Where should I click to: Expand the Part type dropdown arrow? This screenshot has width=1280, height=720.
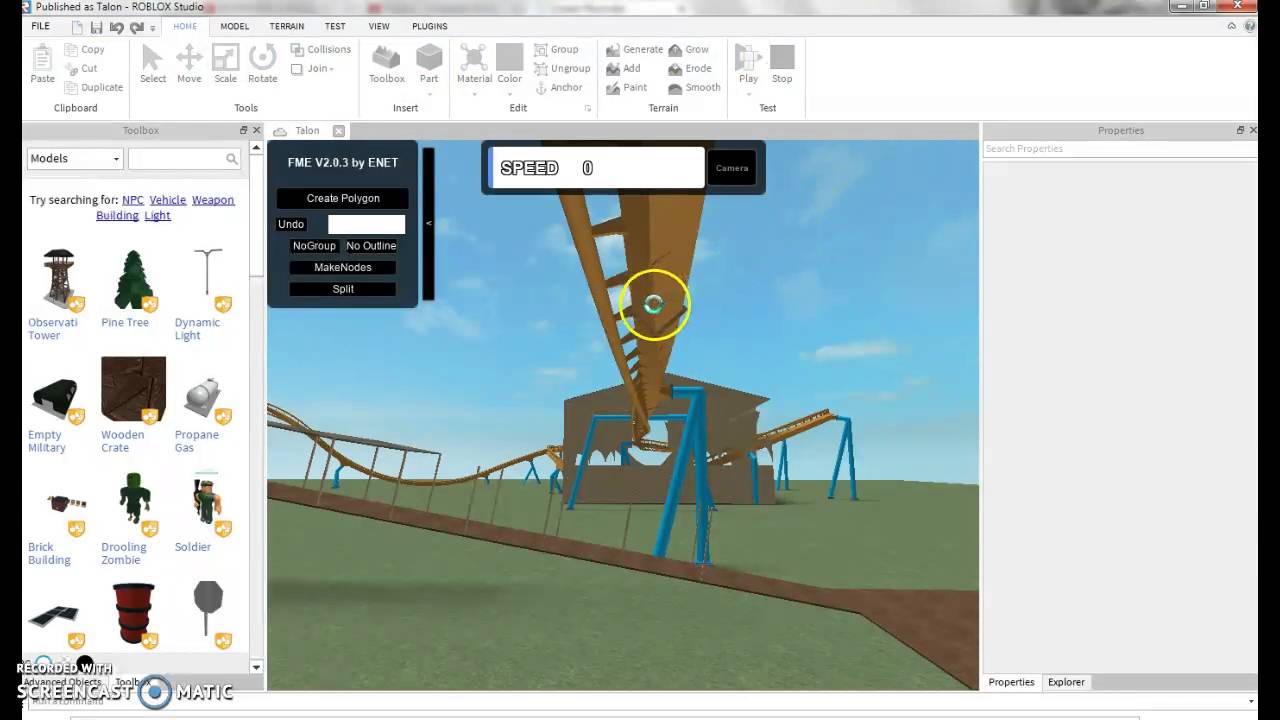tap(429, 93)
